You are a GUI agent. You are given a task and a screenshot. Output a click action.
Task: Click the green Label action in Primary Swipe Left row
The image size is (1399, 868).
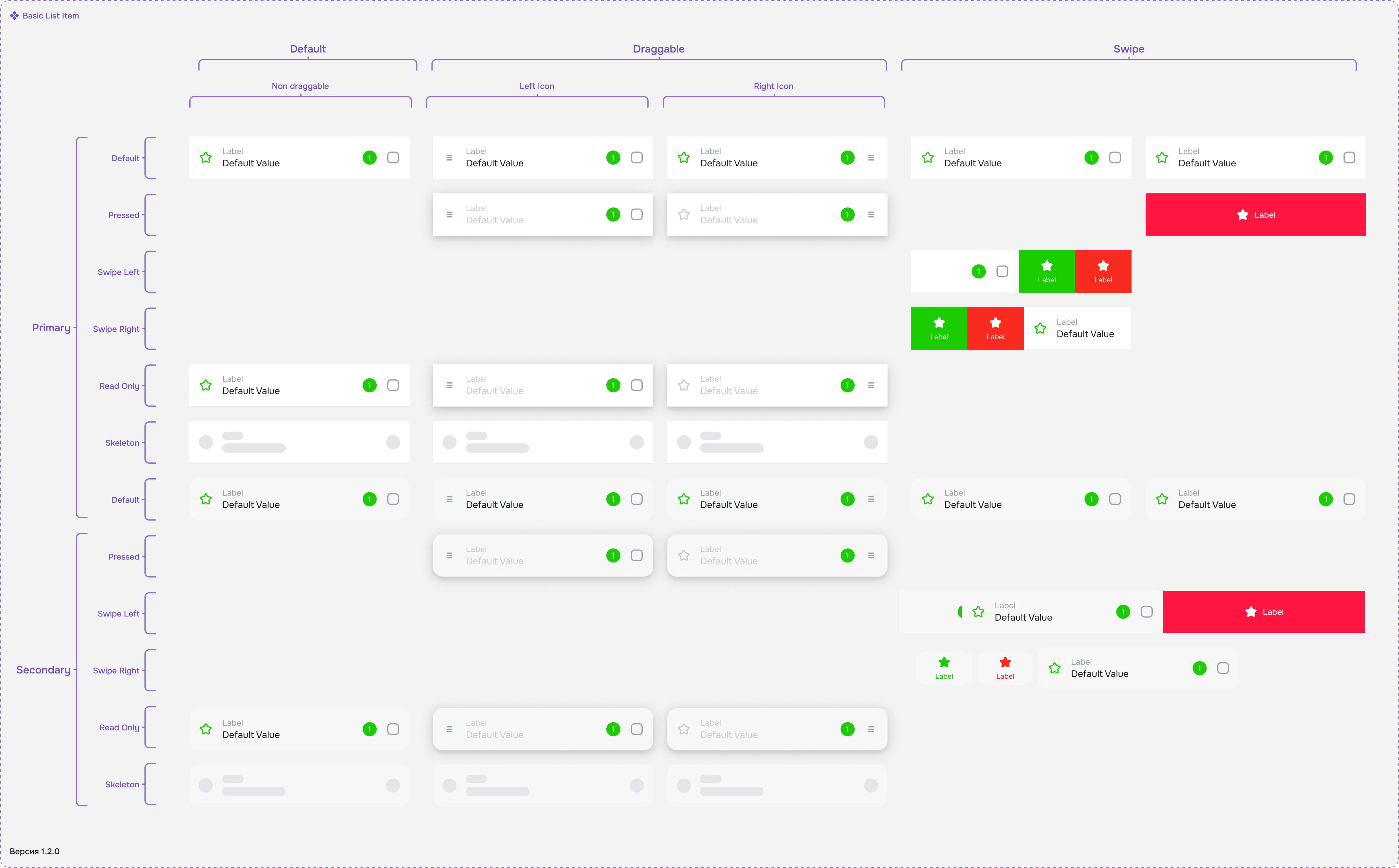tap(1046, 271)
